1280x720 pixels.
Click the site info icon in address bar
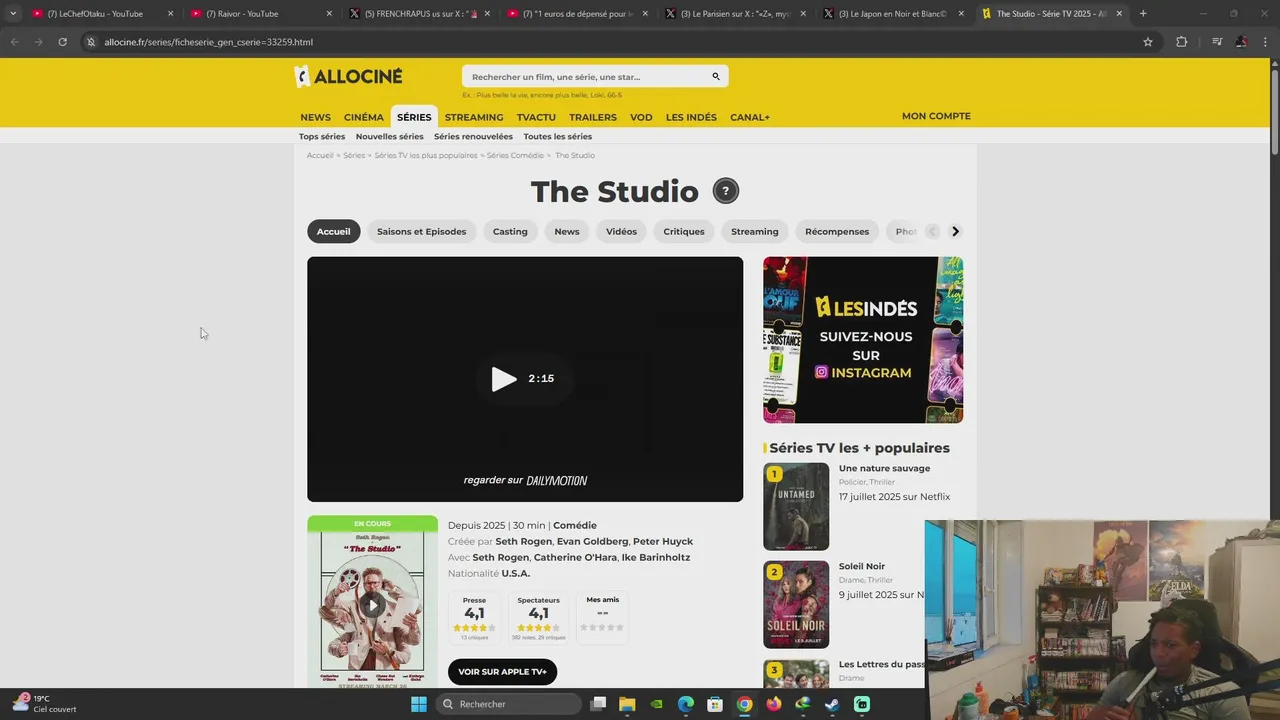[x=91, y=42]
